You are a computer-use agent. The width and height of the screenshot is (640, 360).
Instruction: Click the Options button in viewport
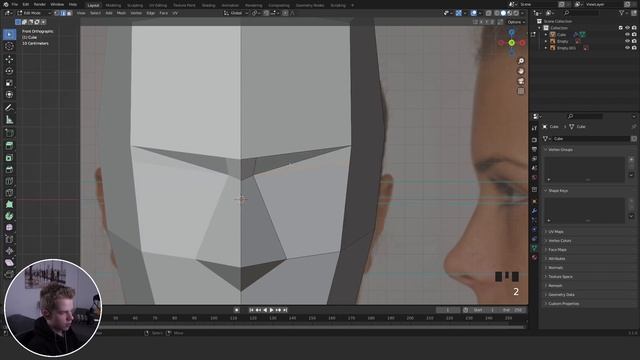tap(516, 22)
